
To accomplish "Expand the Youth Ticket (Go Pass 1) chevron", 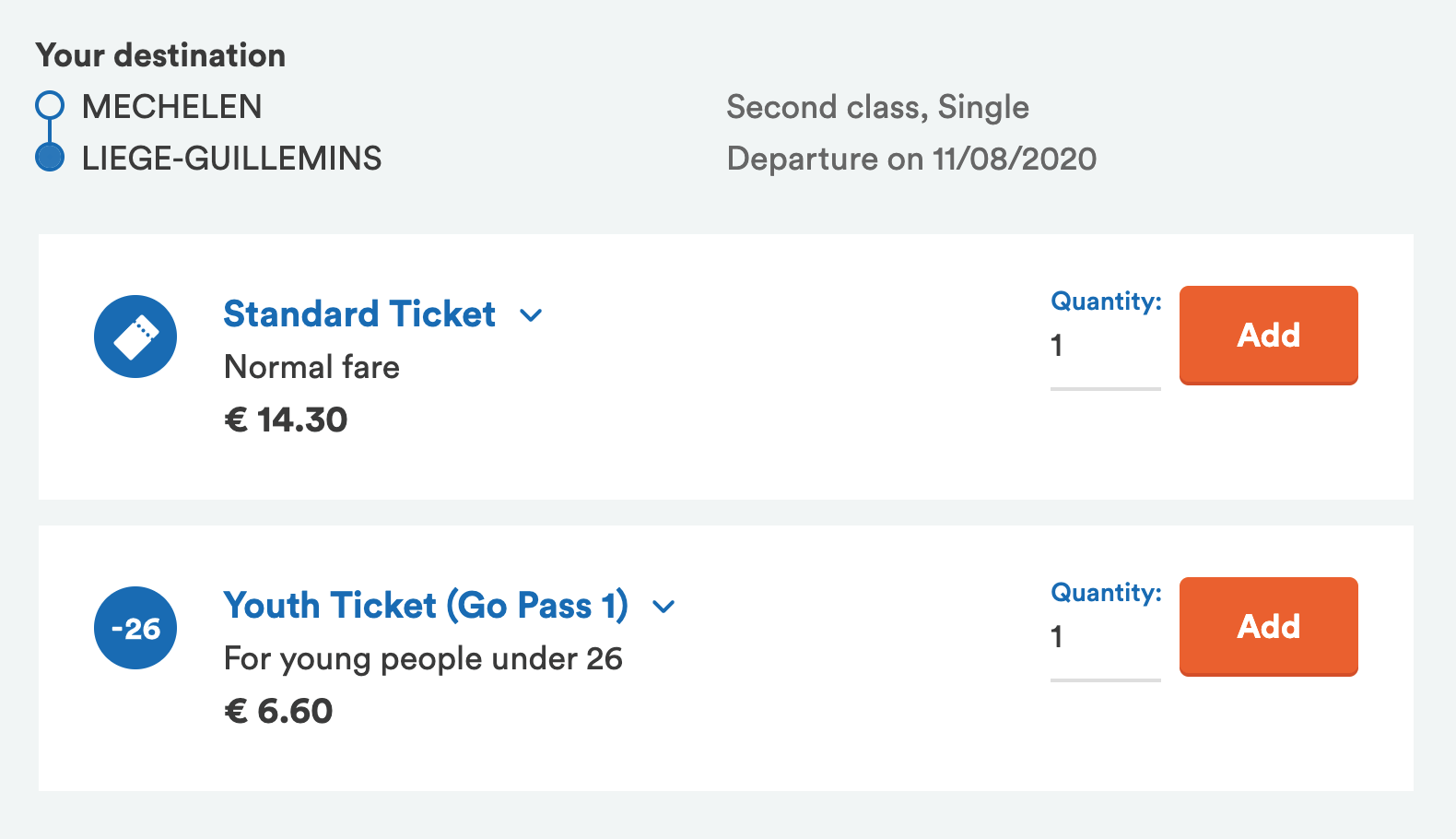I will click(x=663, y=607).
